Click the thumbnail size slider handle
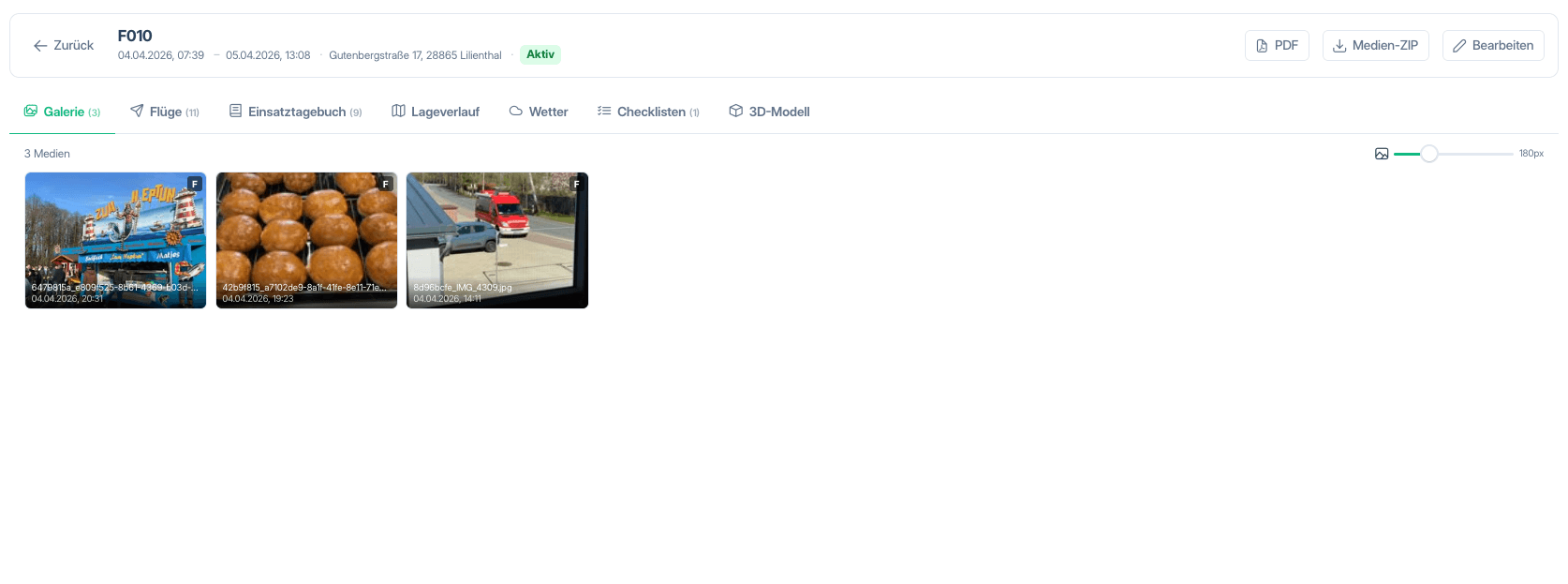 point(1428,154)
